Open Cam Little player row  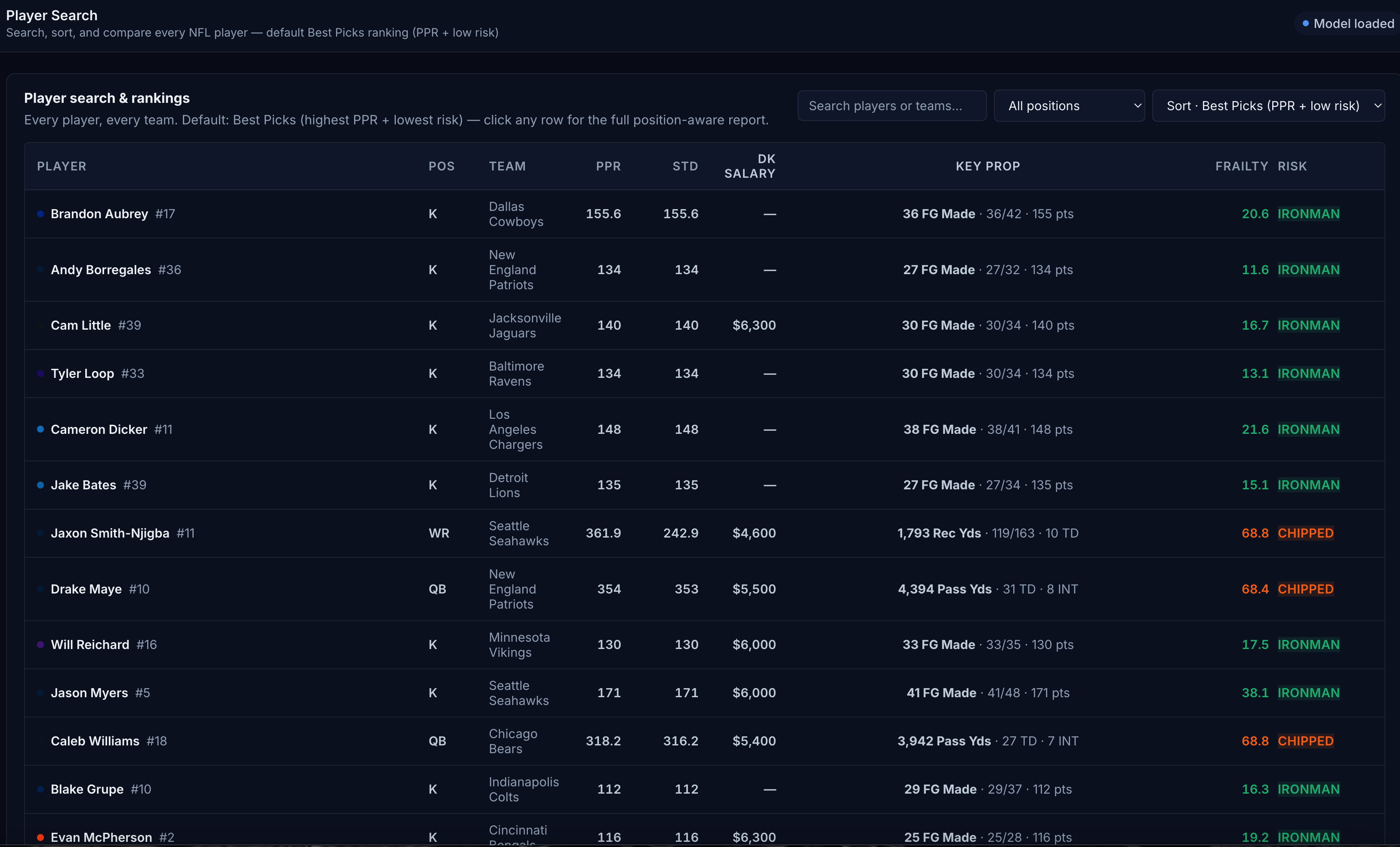pyautogui.click(x=705, y=325)
